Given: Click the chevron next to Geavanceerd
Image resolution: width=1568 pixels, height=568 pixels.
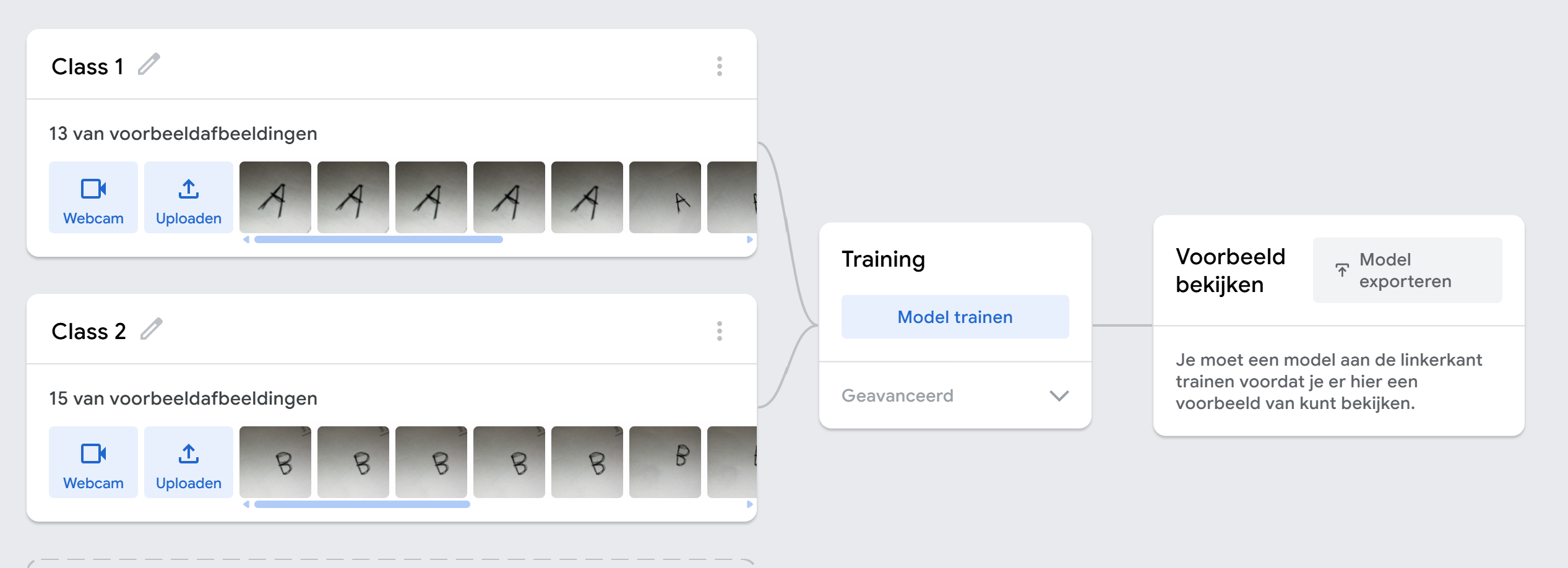Looking at the screenshot, I should [1059, 396].
